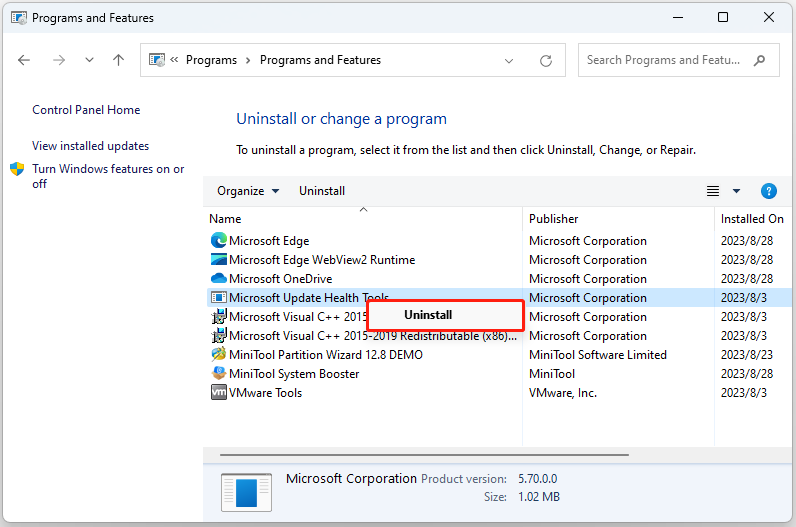The height and width of the screenshot is (527, 796).
Task: Expand the address bar history dropdown
Action: point(509,61)
